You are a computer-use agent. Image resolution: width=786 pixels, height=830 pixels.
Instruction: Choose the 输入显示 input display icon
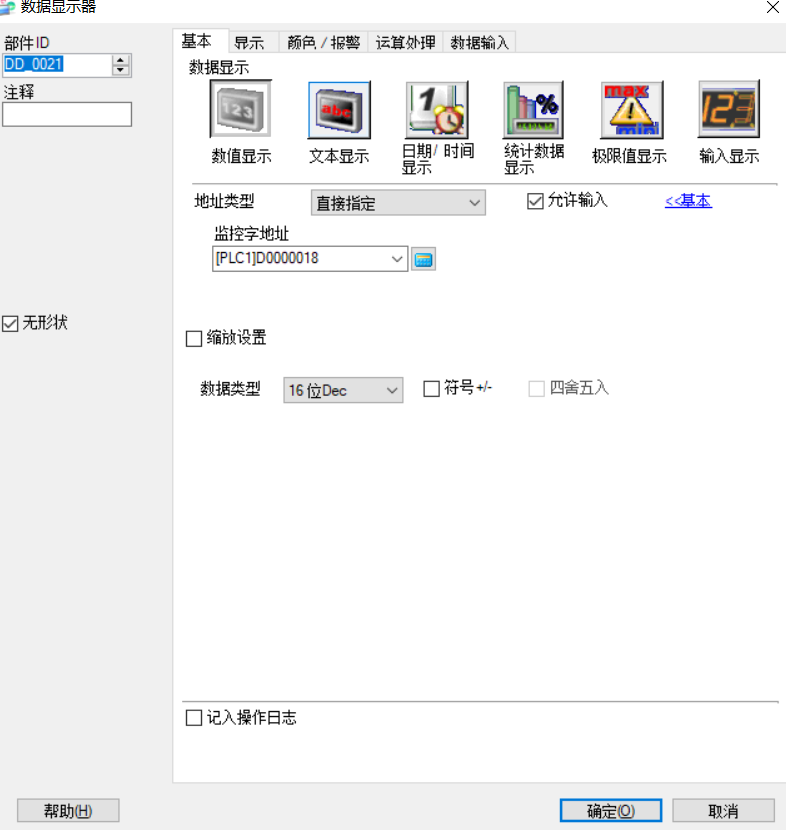coord(729,110)
